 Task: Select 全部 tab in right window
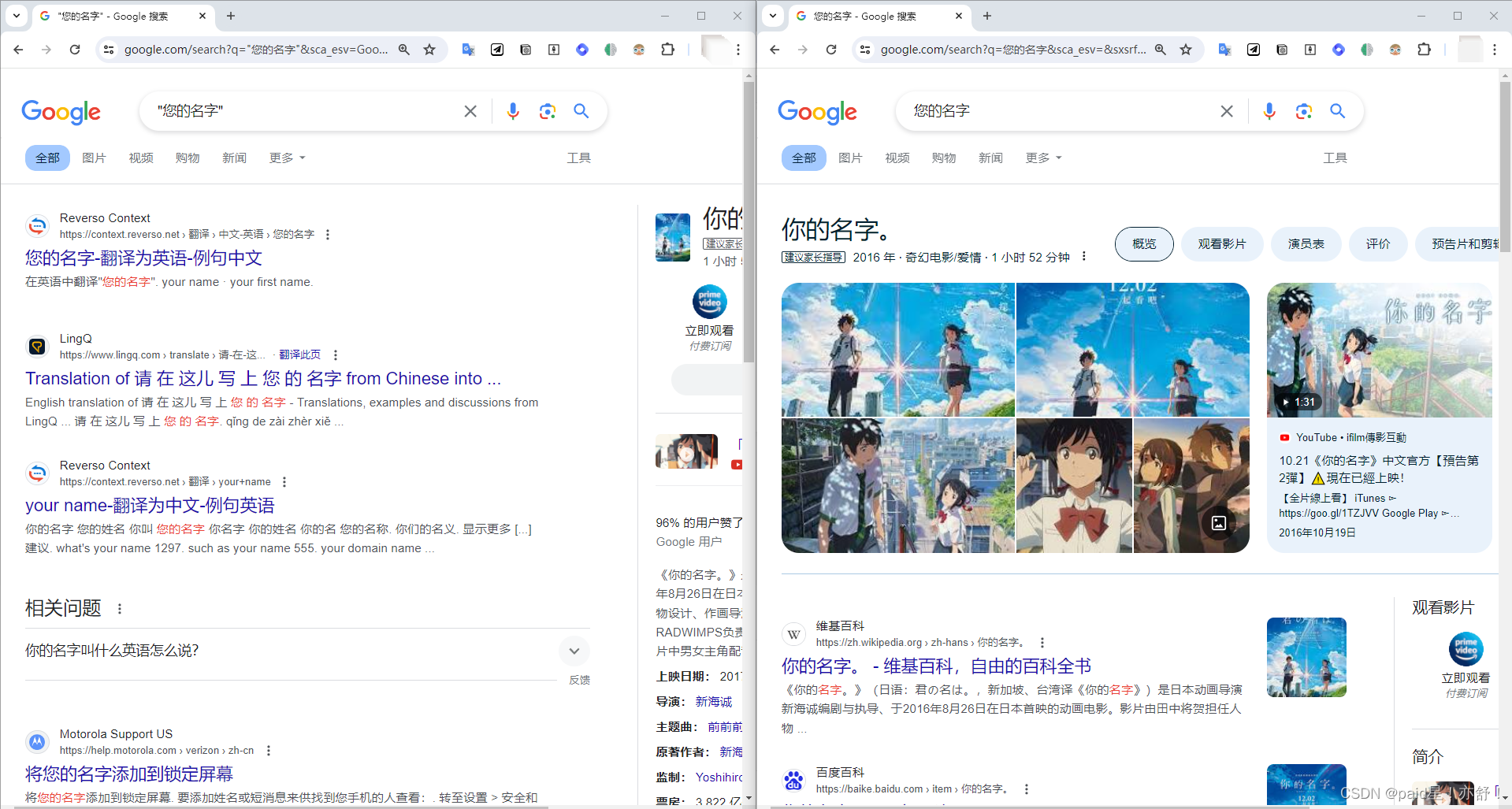(x=804, y=158)
